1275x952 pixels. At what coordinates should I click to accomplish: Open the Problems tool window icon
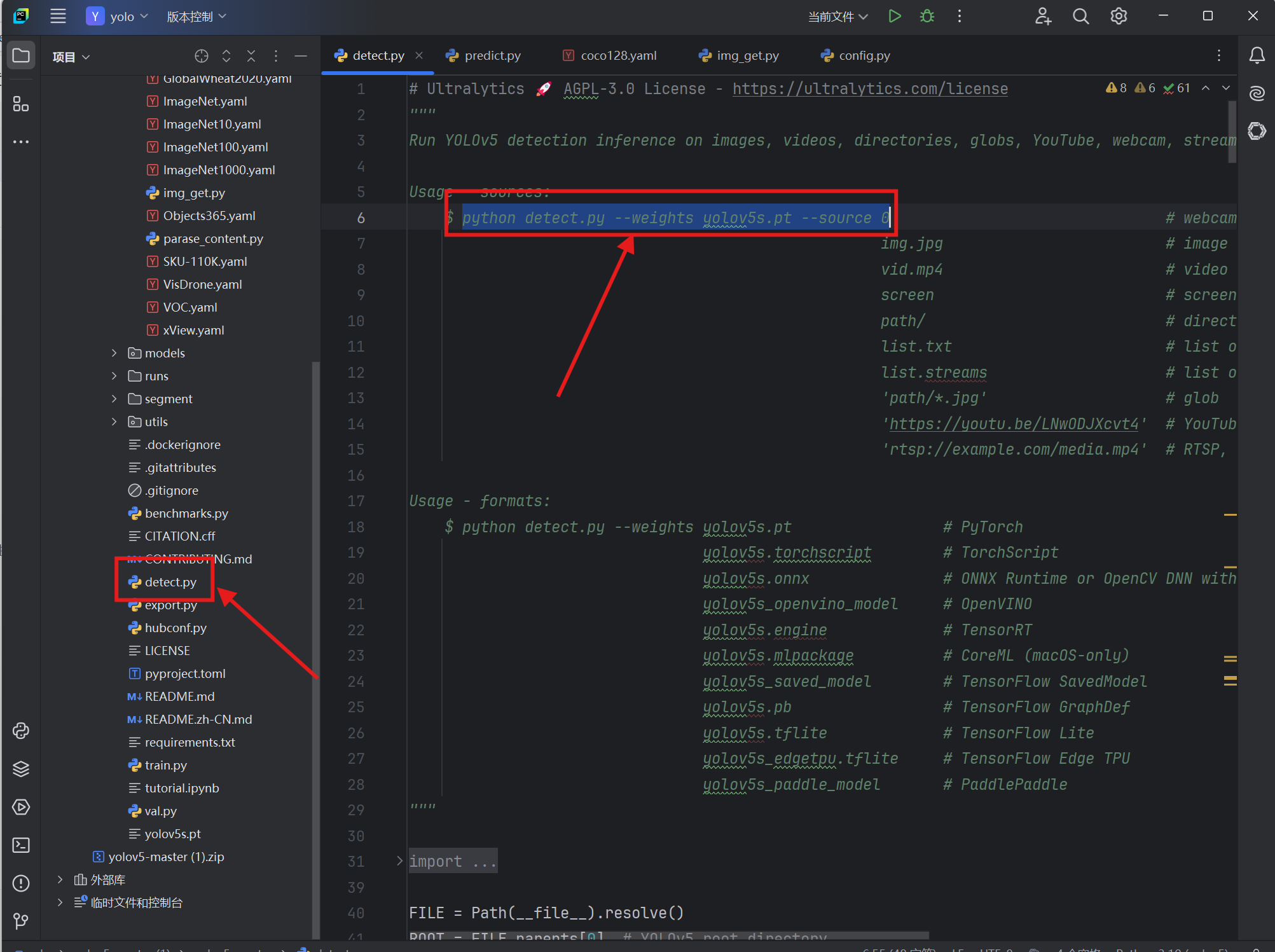21,883
